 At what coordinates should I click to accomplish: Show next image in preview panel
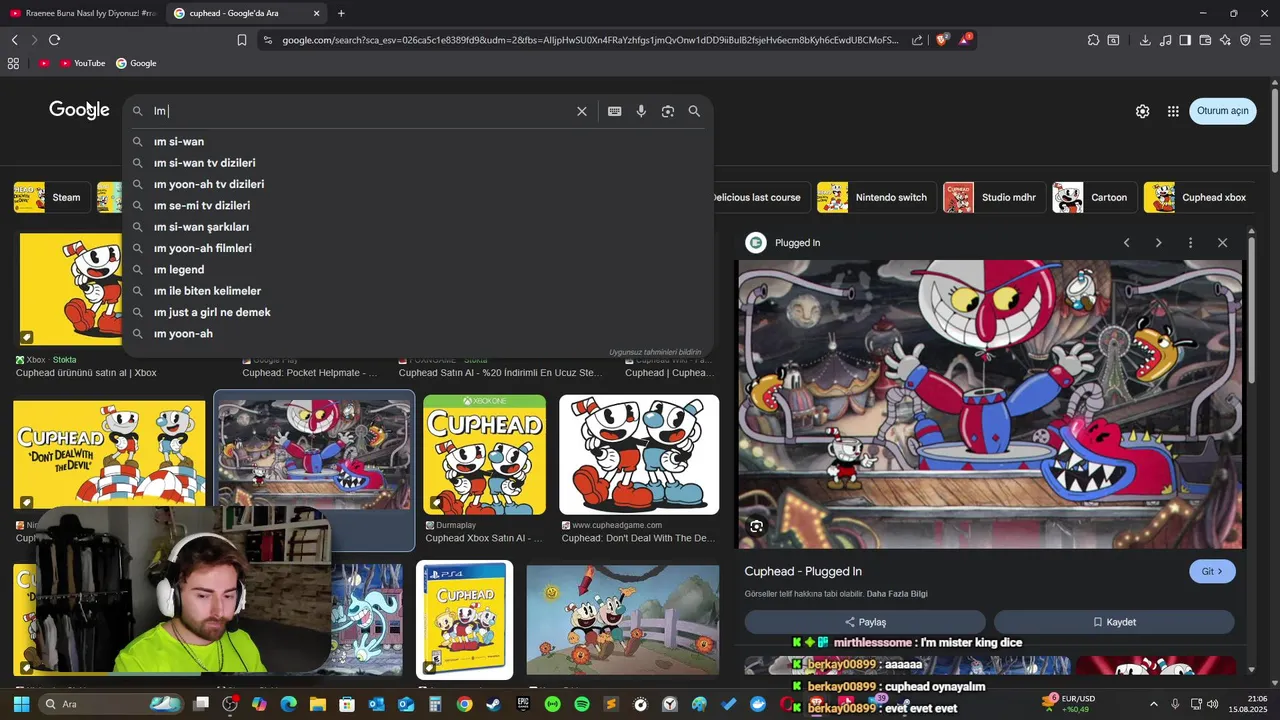pos(1158,243)
